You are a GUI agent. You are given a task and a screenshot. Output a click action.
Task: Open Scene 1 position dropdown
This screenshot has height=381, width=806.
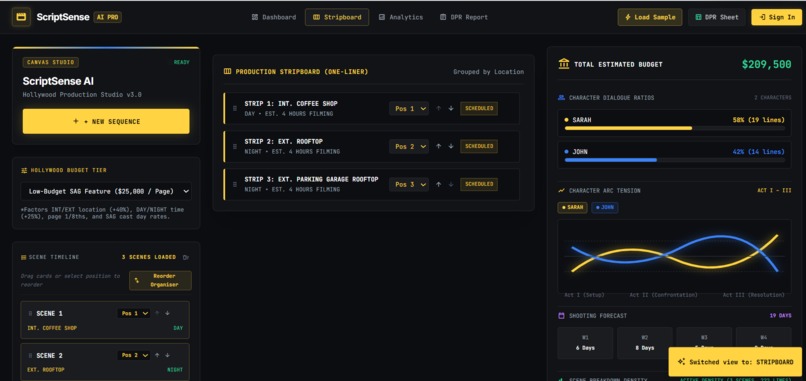pyautogui.click(x=134, y=313)
